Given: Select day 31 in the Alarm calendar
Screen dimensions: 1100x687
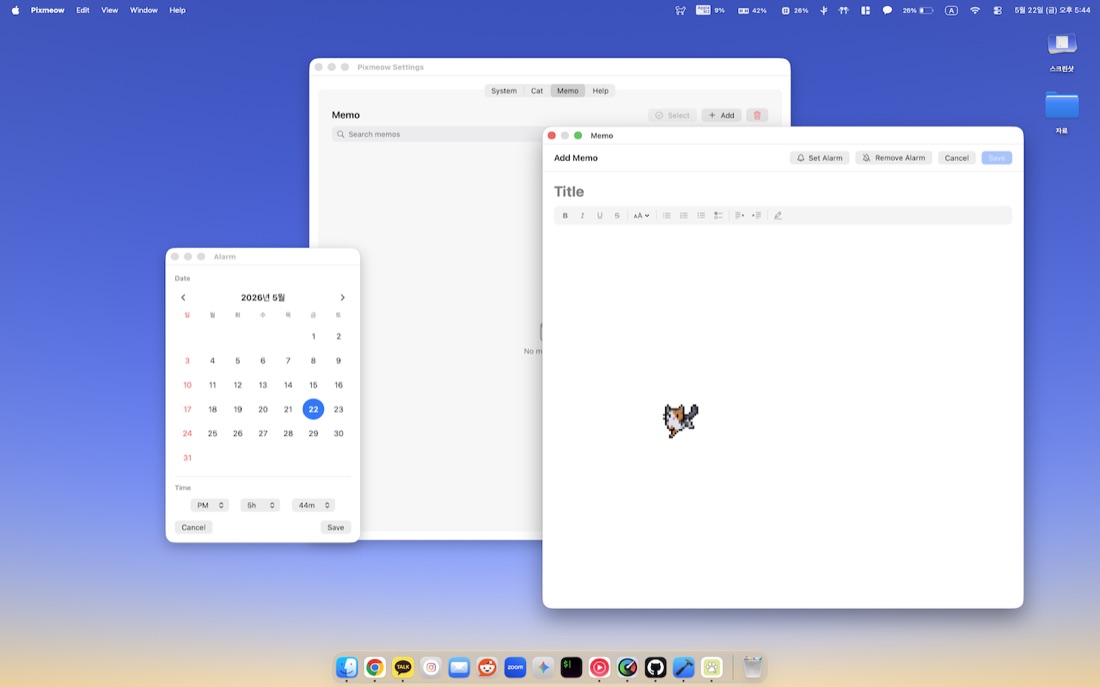Looking at the screenshot, I should point(187,458).
